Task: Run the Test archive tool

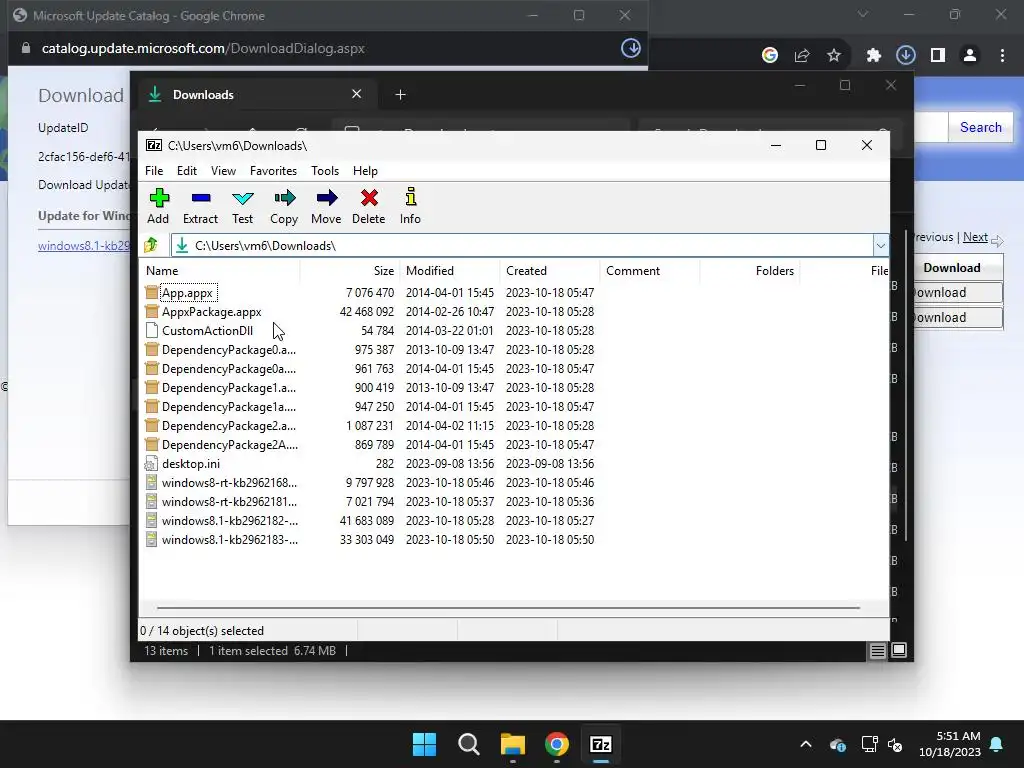Action: [x=242, y=198]
